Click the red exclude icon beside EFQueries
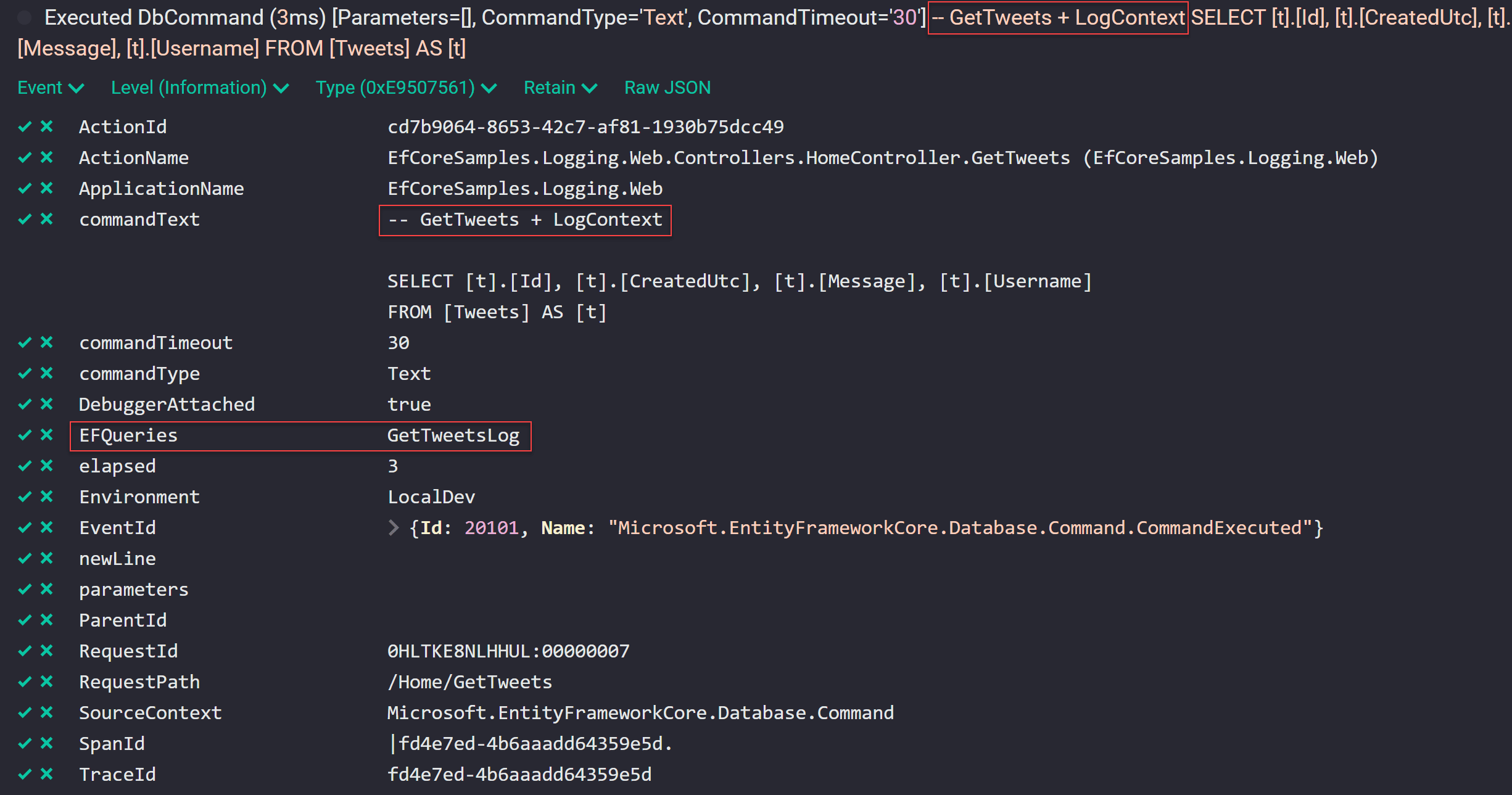The width and height of the screenshot is (1512, 795). coord(47,435)
